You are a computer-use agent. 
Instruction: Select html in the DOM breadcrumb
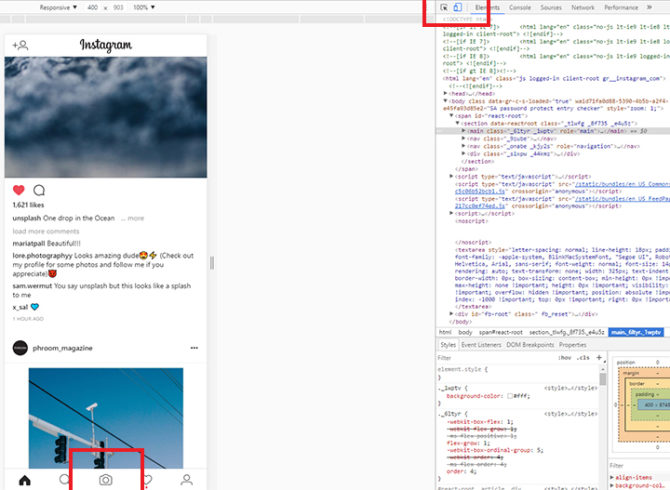point(445,332)
